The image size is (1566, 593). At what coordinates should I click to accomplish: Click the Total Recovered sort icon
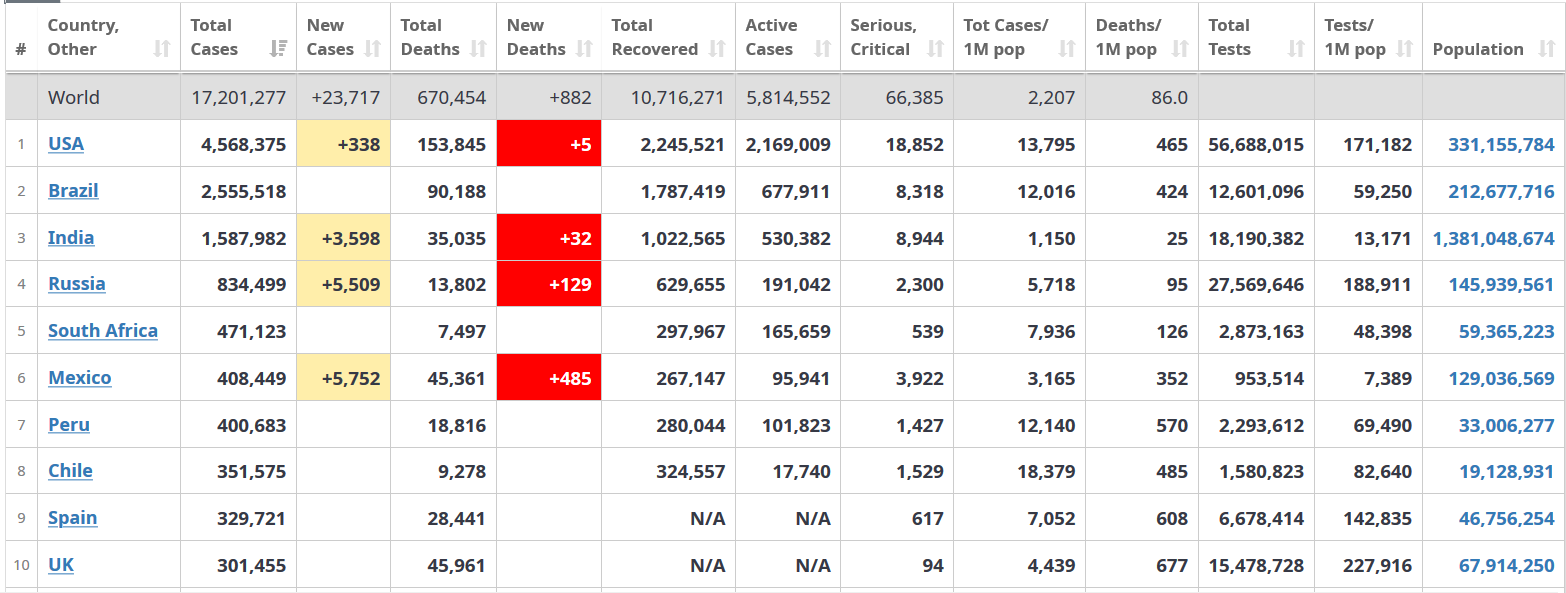[x=717, y=49]
